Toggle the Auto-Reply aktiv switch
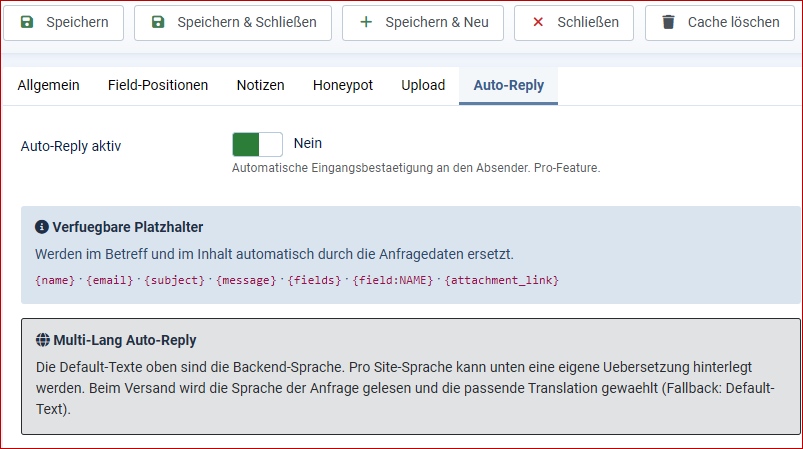 coord(257,144)
